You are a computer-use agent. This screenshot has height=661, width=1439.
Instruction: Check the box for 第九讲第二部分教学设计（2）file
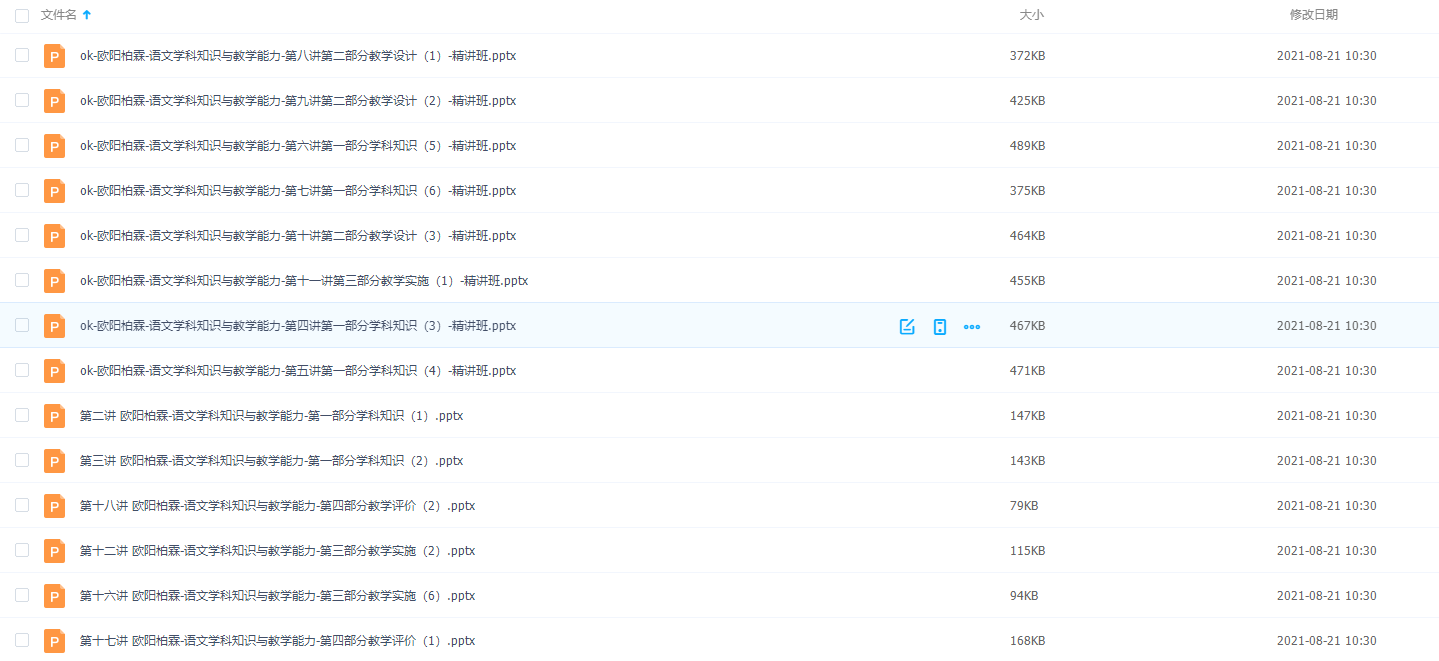22,101
